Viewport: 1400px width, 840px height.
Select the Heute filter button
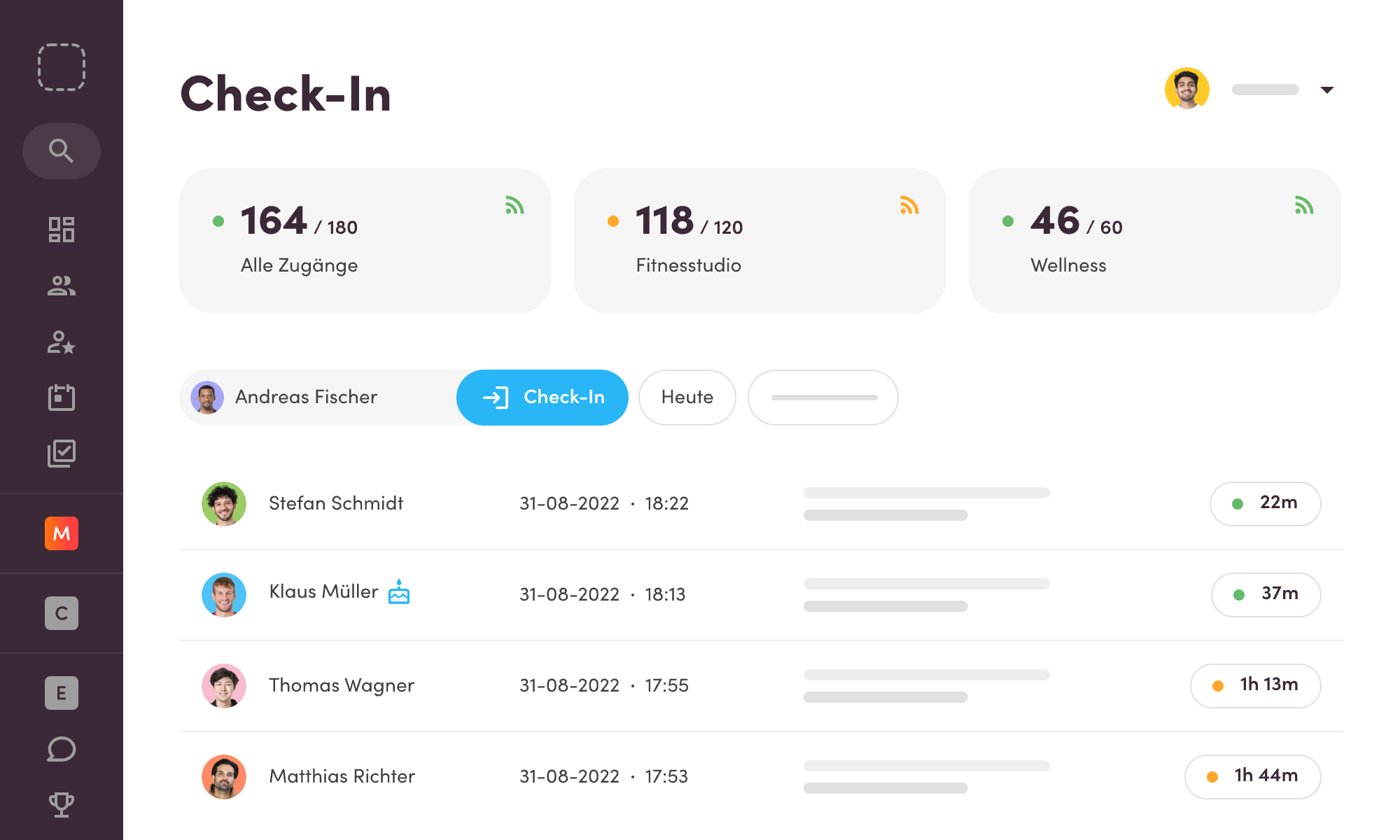coord(687,397)
